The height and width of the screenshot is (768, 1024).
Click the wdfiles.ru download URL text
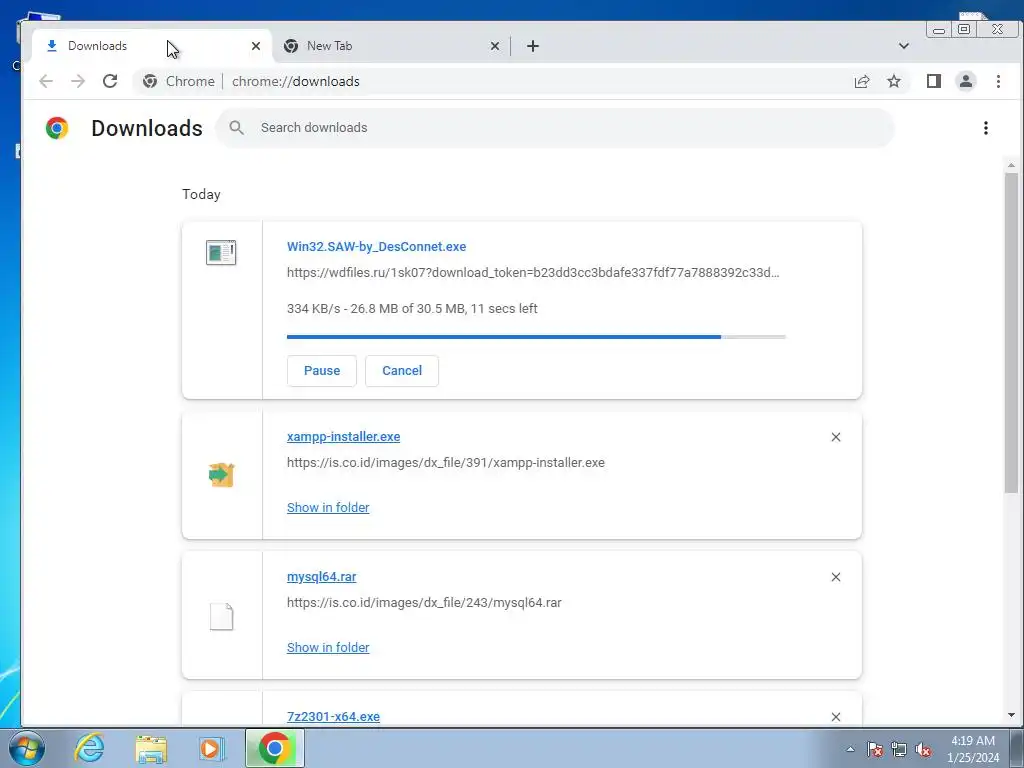click(533, 272)
